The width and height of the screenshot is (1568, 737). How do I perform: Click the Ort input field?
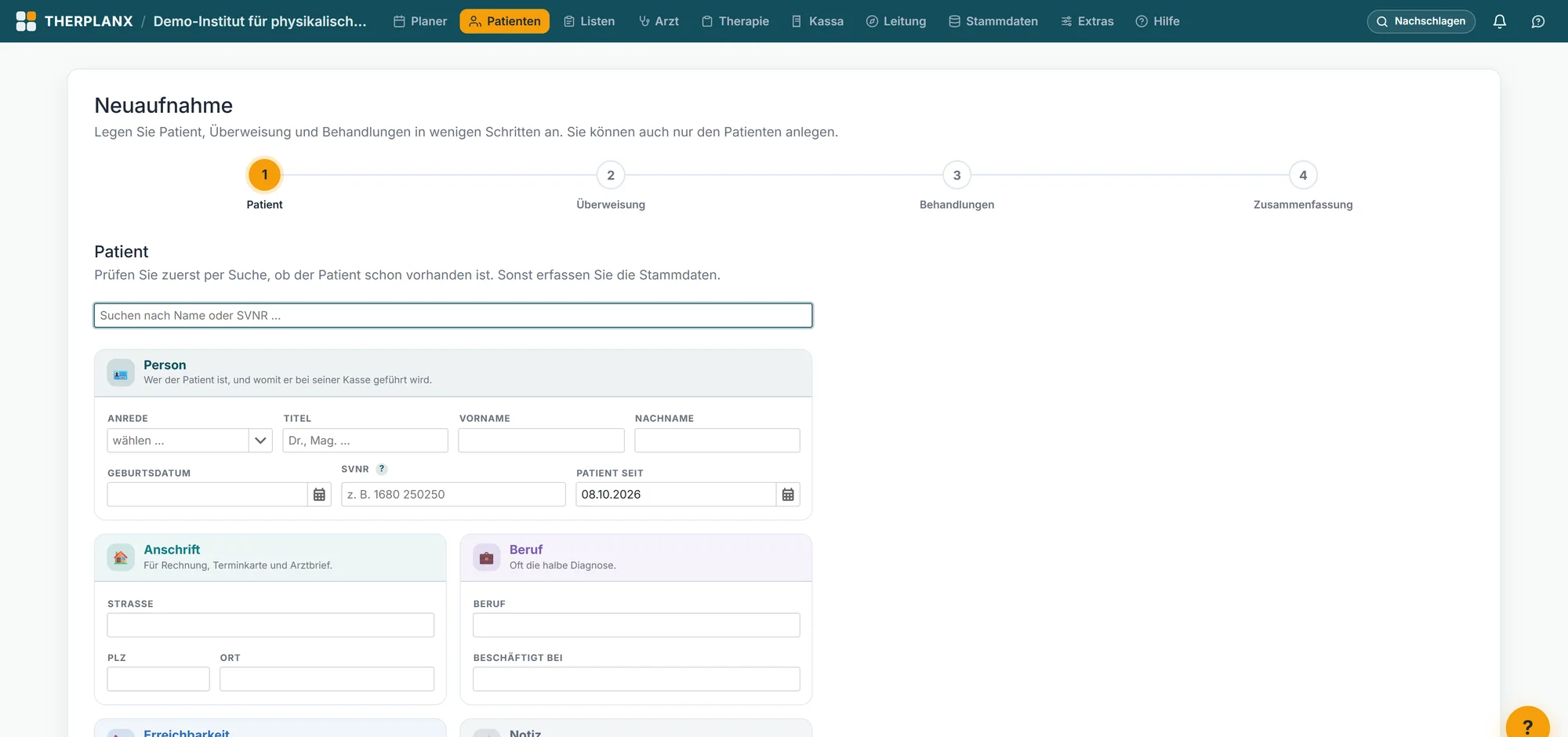327,679
